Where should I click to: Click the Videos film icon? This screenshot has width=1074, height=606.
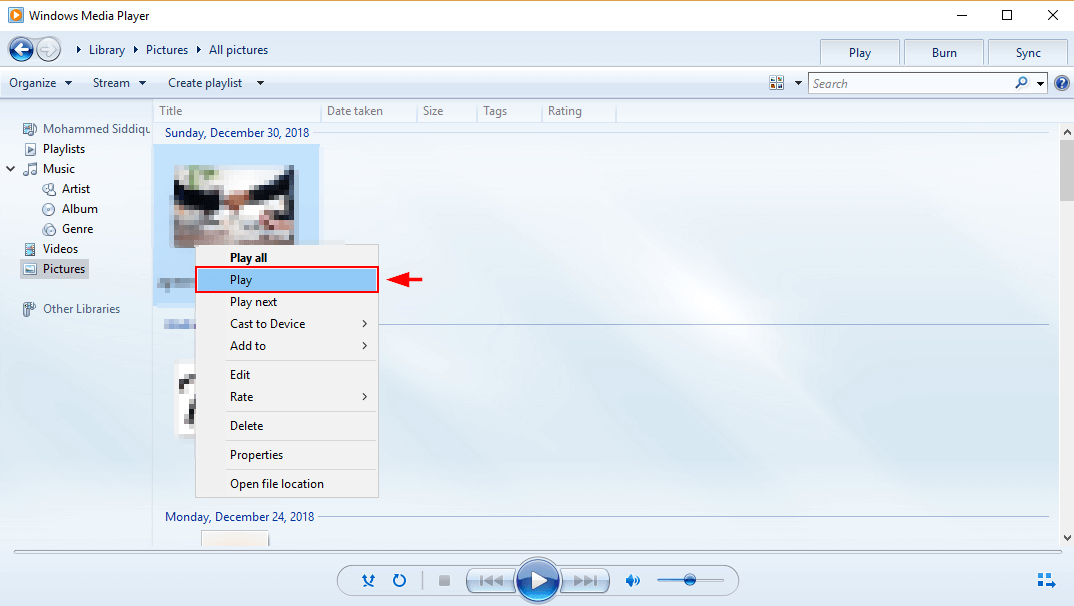(30, 249)
